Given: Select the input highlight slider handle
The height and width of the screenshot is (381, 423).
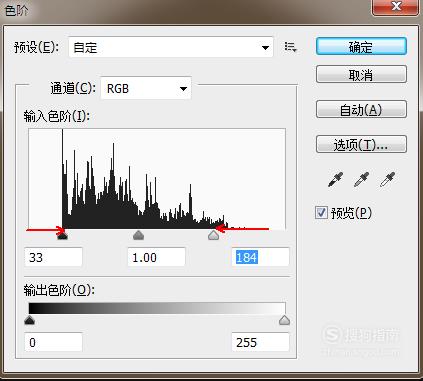Looking at the screenshot, I should pyautogui.click(x=213, y=235).
